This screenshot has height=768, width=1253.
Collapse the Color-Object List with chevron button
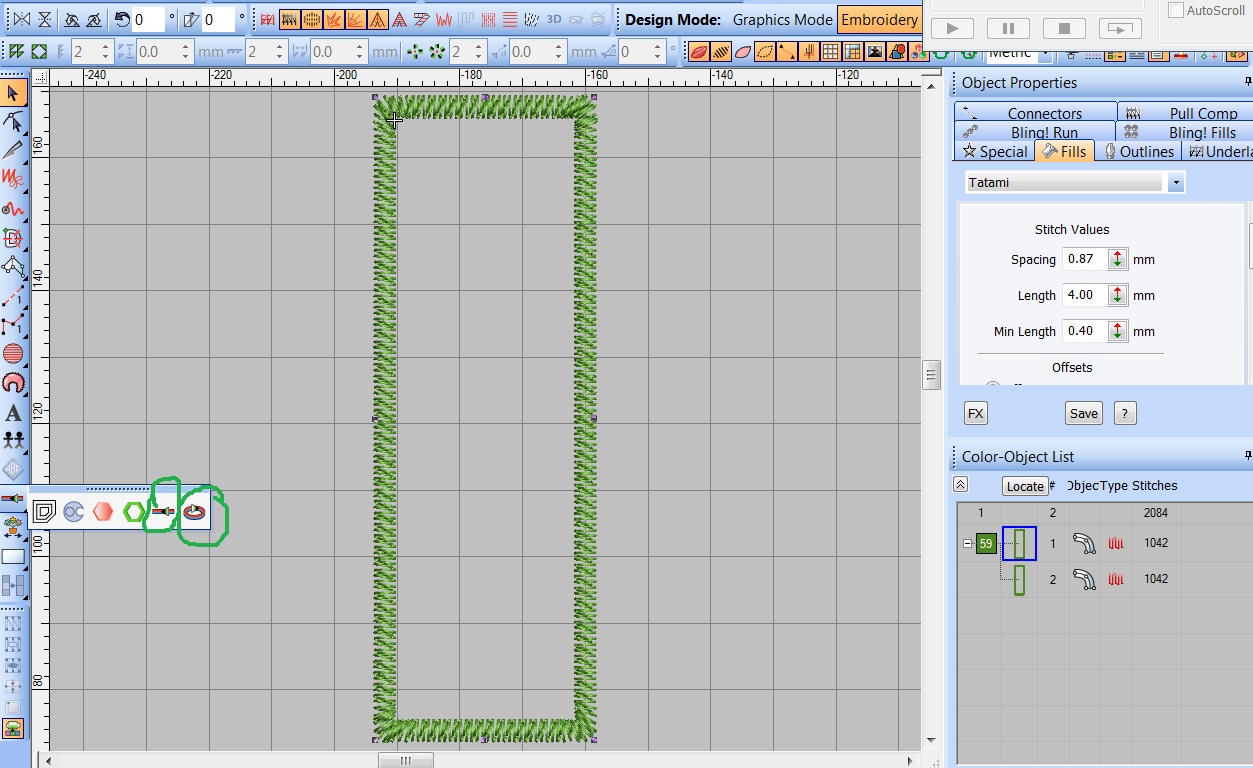[x=960, y=485]
